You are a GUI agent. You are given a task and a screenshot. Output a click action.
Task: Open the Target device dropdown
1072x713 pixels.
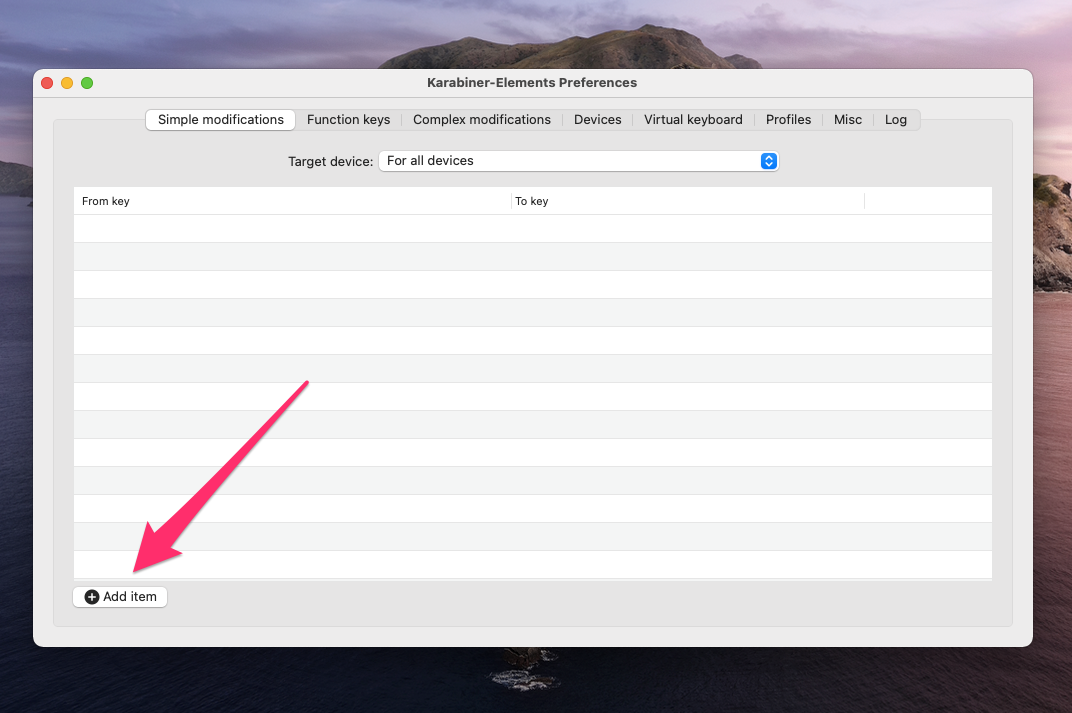578,161
